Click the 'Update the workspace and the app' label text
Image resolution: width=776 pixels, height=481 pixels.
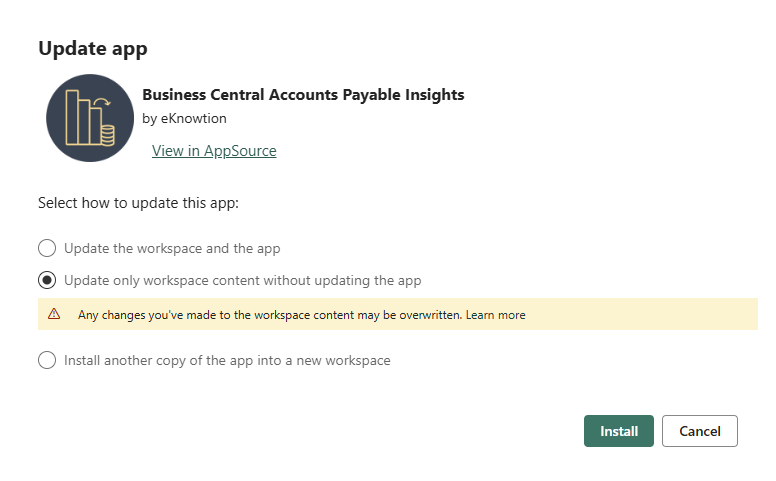[x=172, y=248]
